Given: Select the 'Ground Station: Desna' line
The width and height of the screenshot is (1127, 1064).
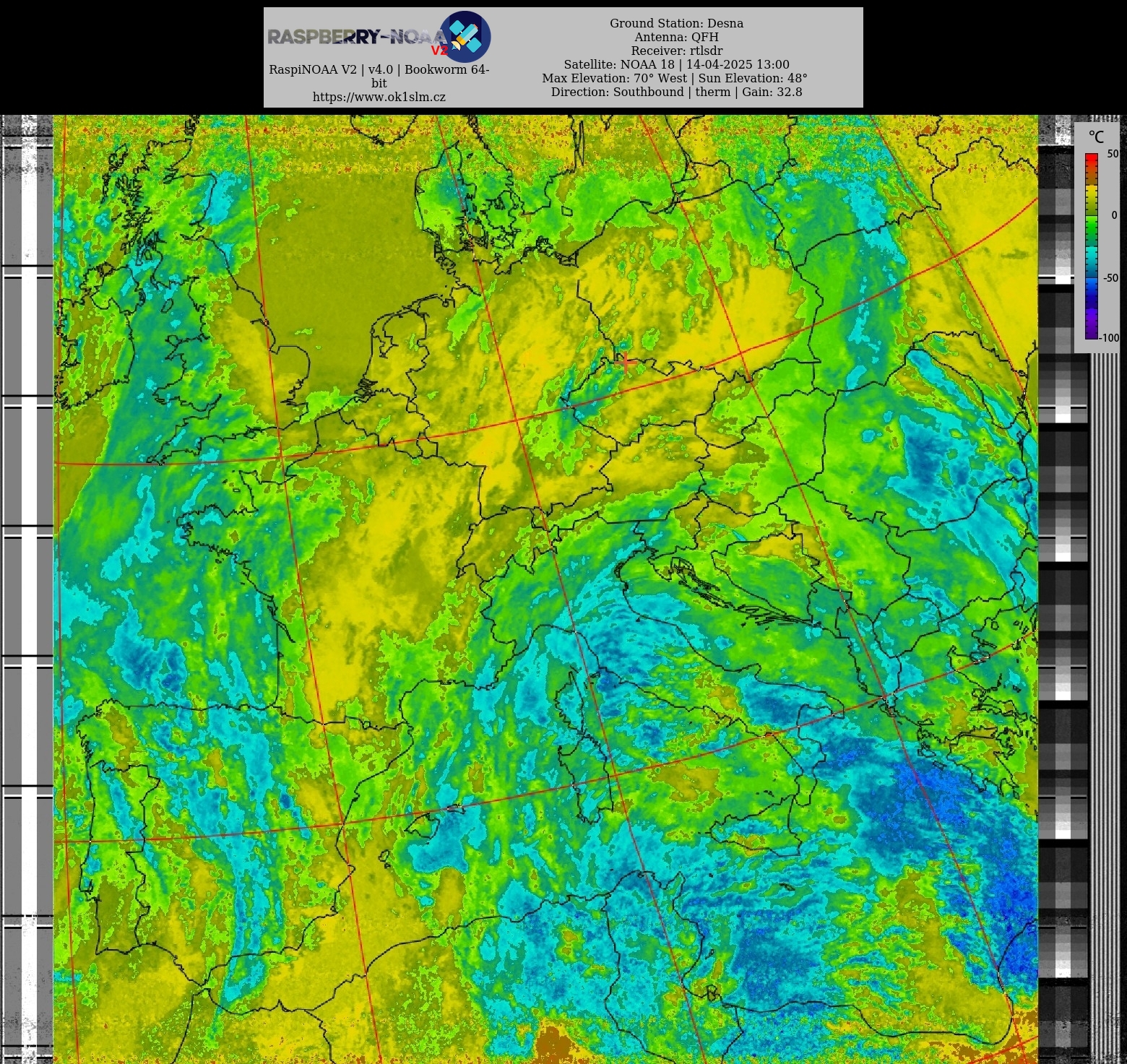Looking at the screenshot, I should tap(676, 23).
